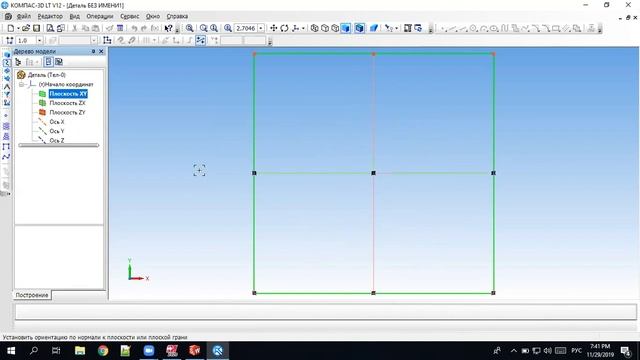Collapse the Начало координат tree node
The width and height of the screenshot is (640, 360).
coord(21,84)
